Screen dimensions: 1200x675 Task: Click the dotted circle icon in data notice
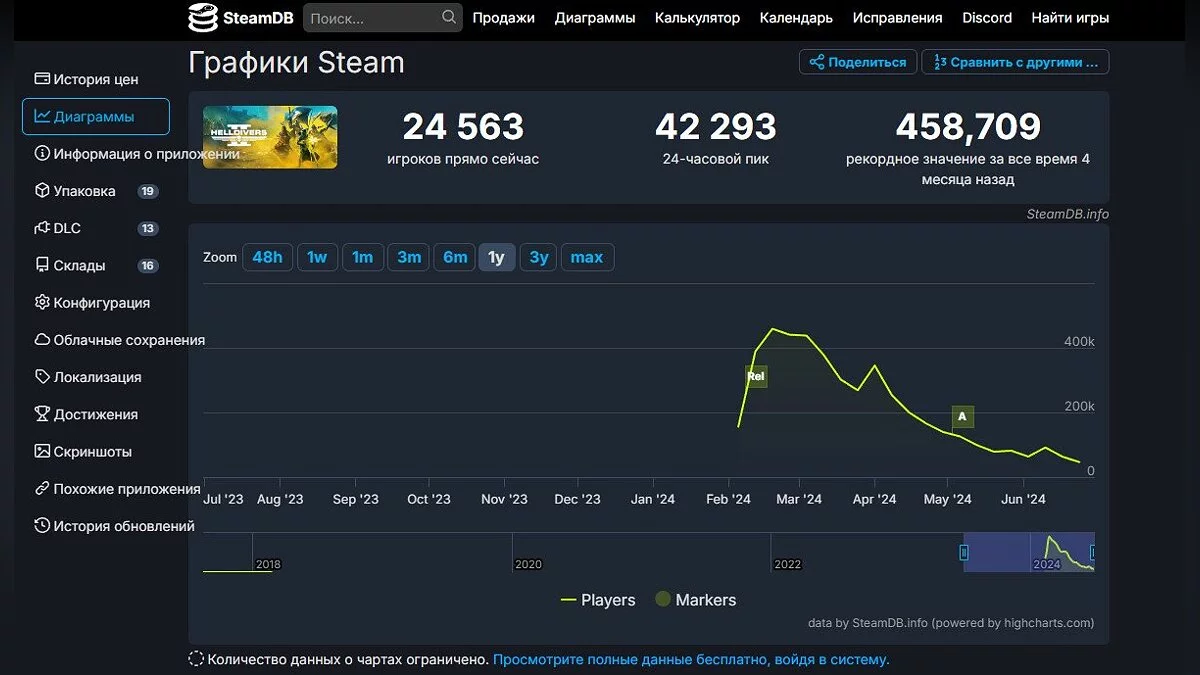click(197, 659)
